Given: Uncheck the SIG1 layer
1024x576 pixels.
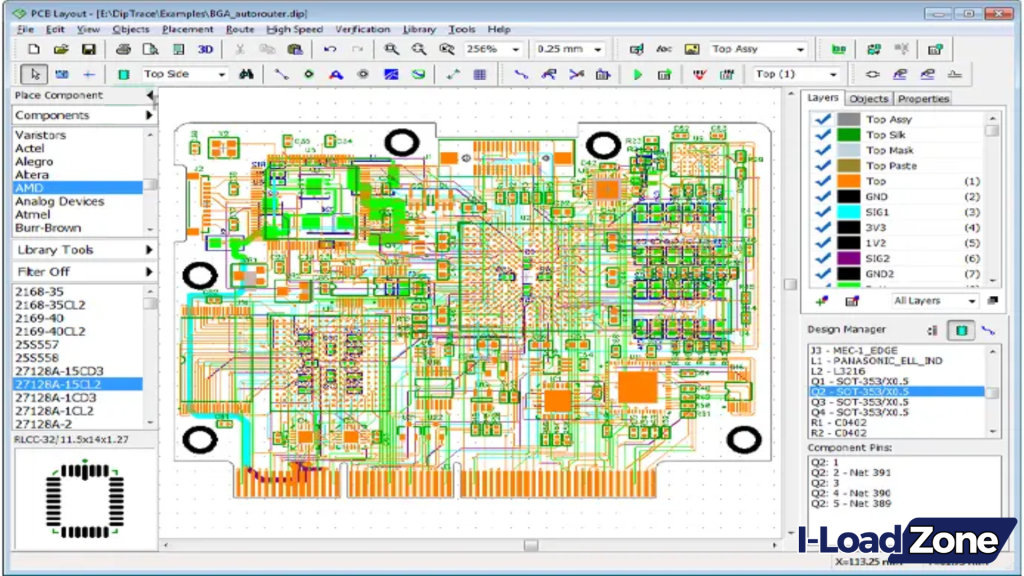Looking at the screenshot, I should (x=822, y=211).
